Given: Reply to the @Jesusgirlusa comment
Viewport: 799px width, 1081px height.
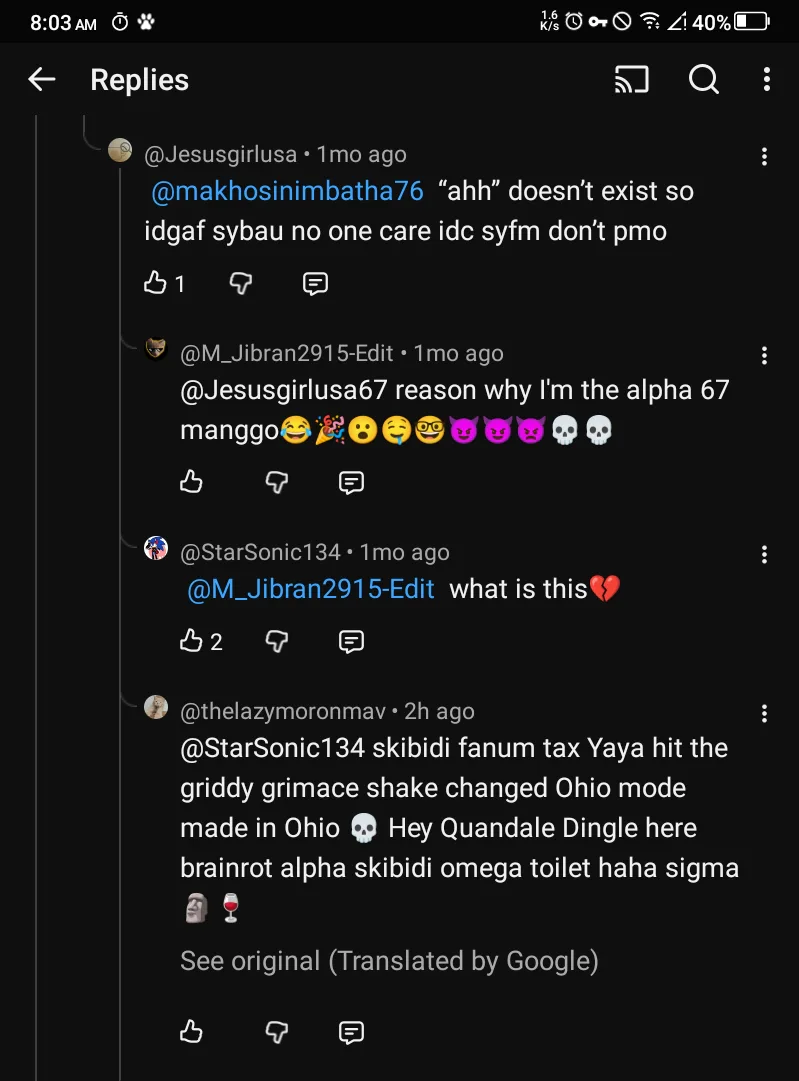Looking at the screenshot, I should coord(315,284).
